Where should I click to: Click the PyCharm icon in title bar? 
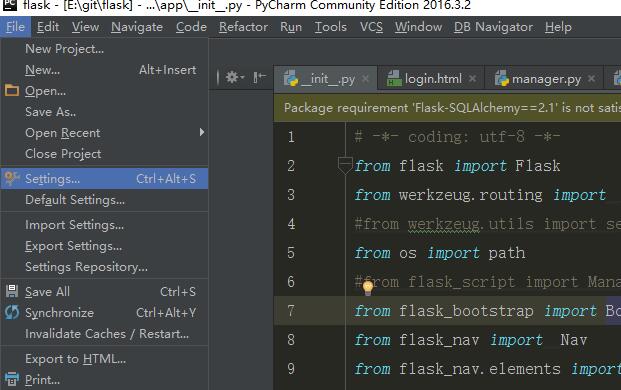click(x=9, y=5)
